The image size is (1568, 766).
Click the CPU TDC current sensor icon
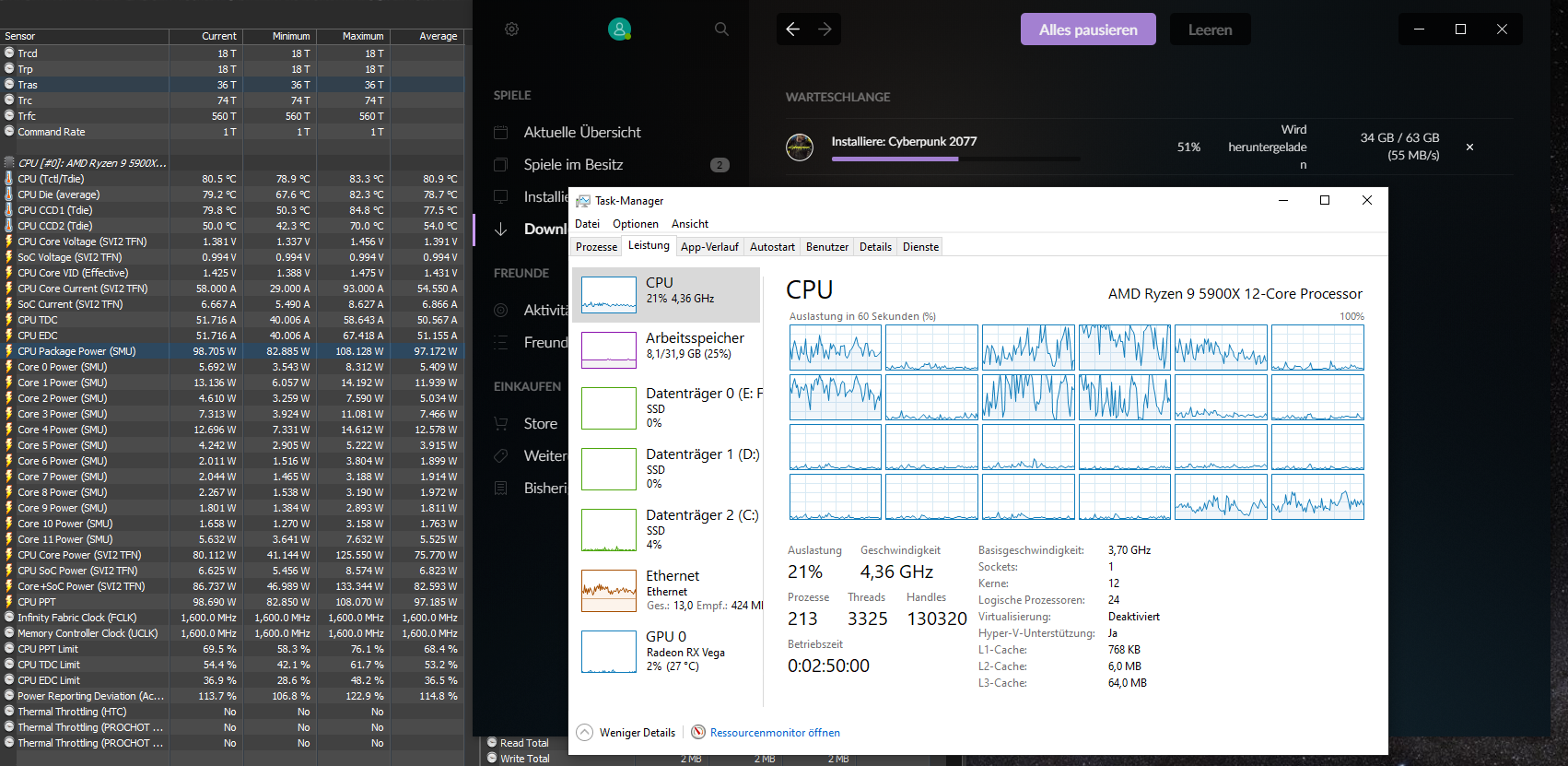pyautogui.click(x=9, y=320)
